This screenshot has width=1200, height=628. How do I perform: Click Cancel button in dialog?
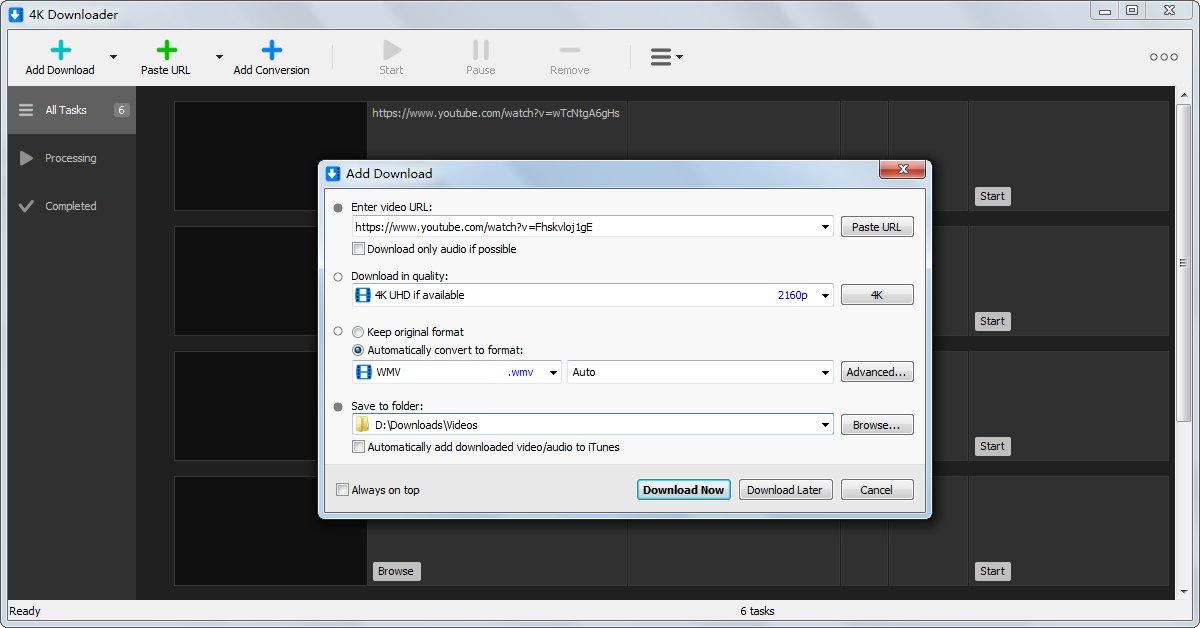point(877,490)
